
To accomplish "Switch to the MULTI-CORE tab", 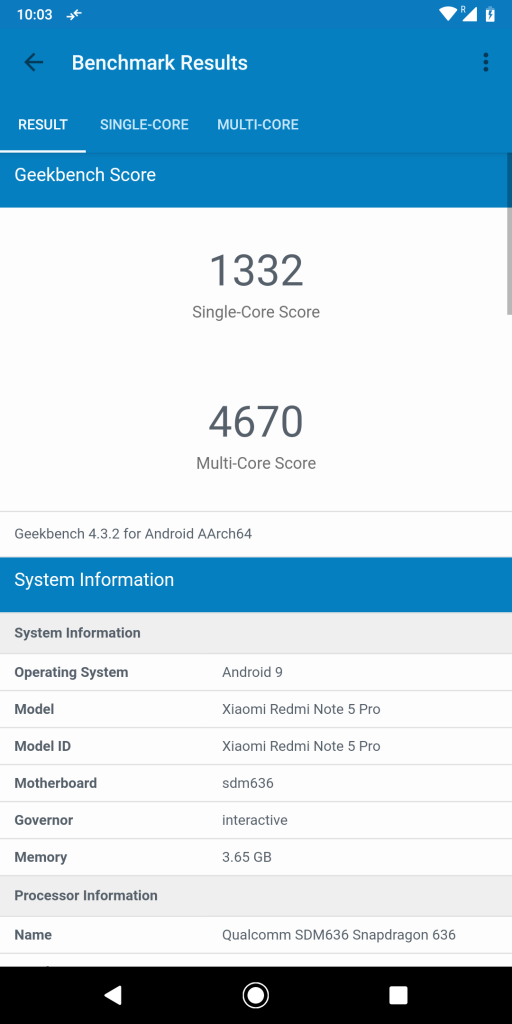I will coord(258,125).
